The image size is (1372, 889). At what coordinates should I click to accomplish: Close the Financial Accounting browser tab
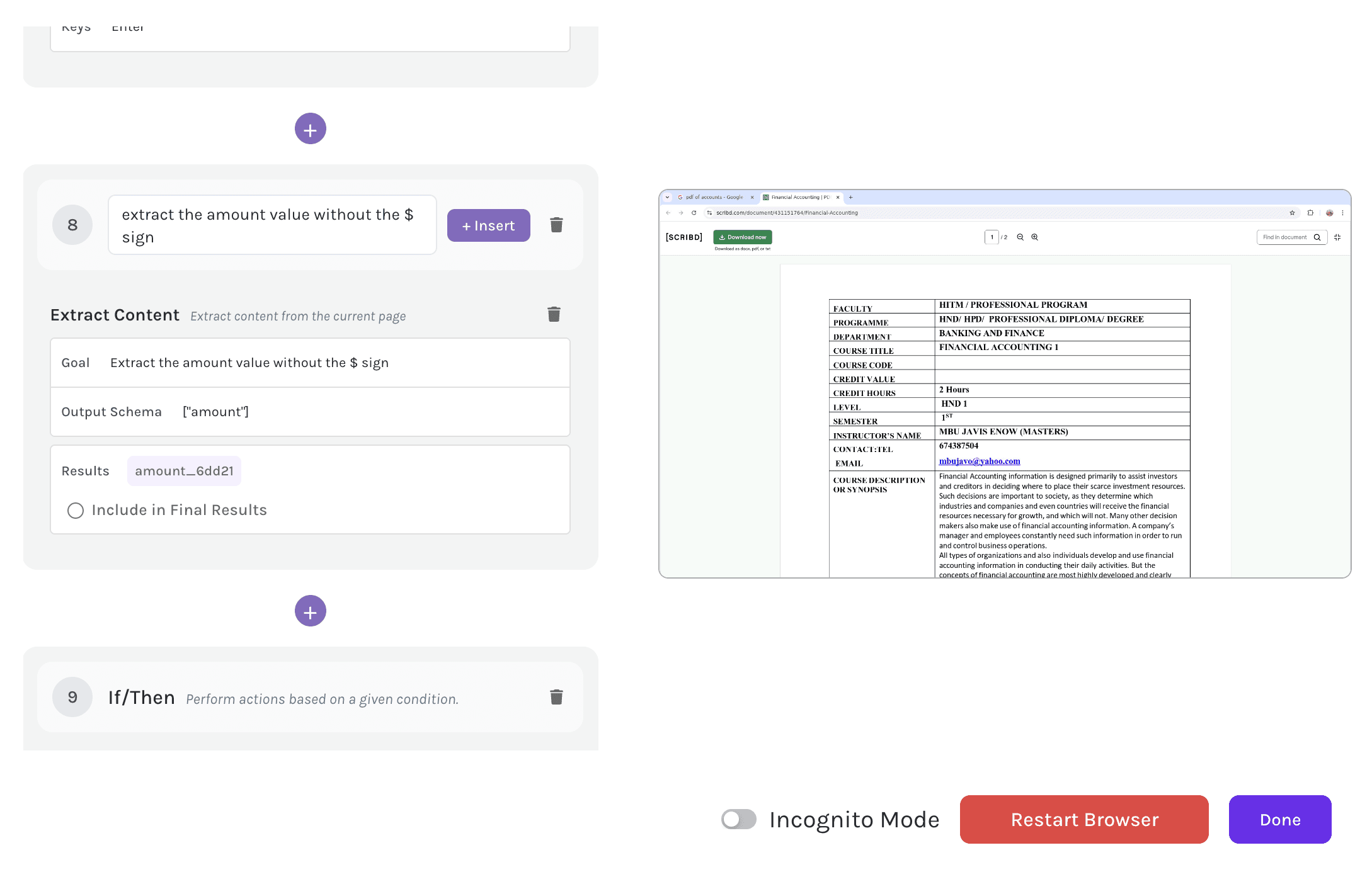pyautogui.click(x=838, y=197)
